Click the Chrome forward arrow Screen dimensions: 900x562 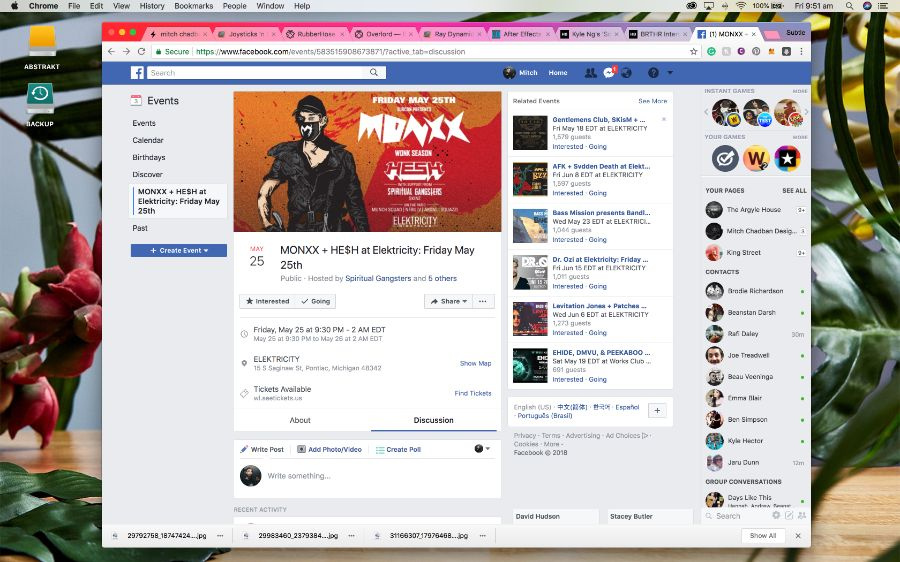click(126, 52)
